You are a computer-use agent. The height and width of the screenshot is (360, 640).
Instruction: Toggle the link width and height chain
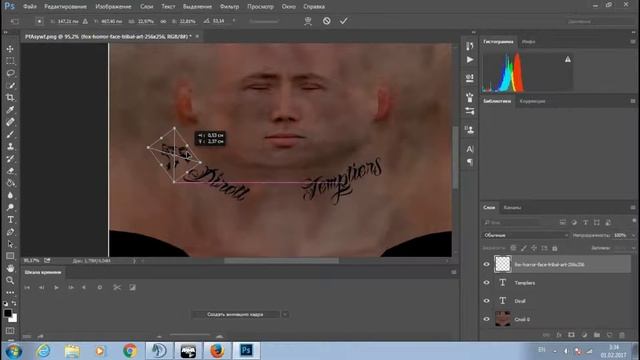(163, 21)
